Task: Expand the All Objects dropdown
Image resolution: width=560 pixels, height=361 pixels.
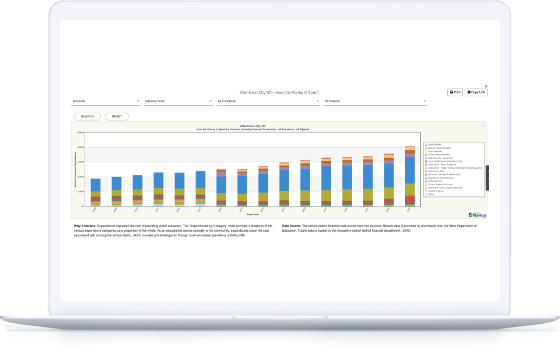Action: [375, 101]
